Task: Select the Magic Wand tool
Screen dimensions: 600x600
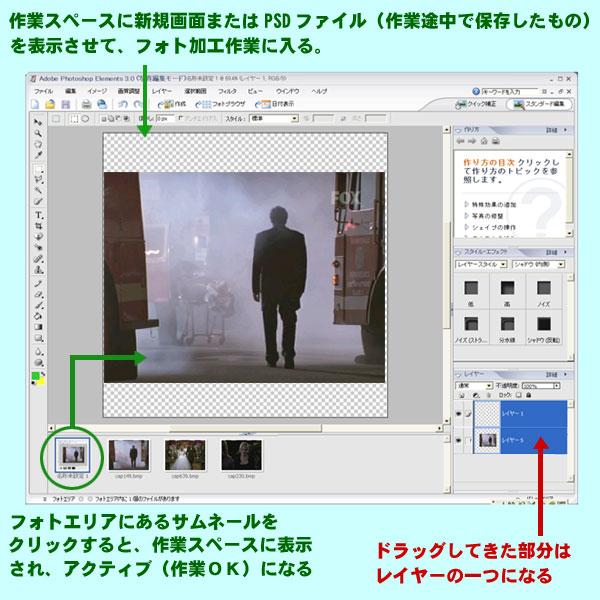Action: click(38, 190)
